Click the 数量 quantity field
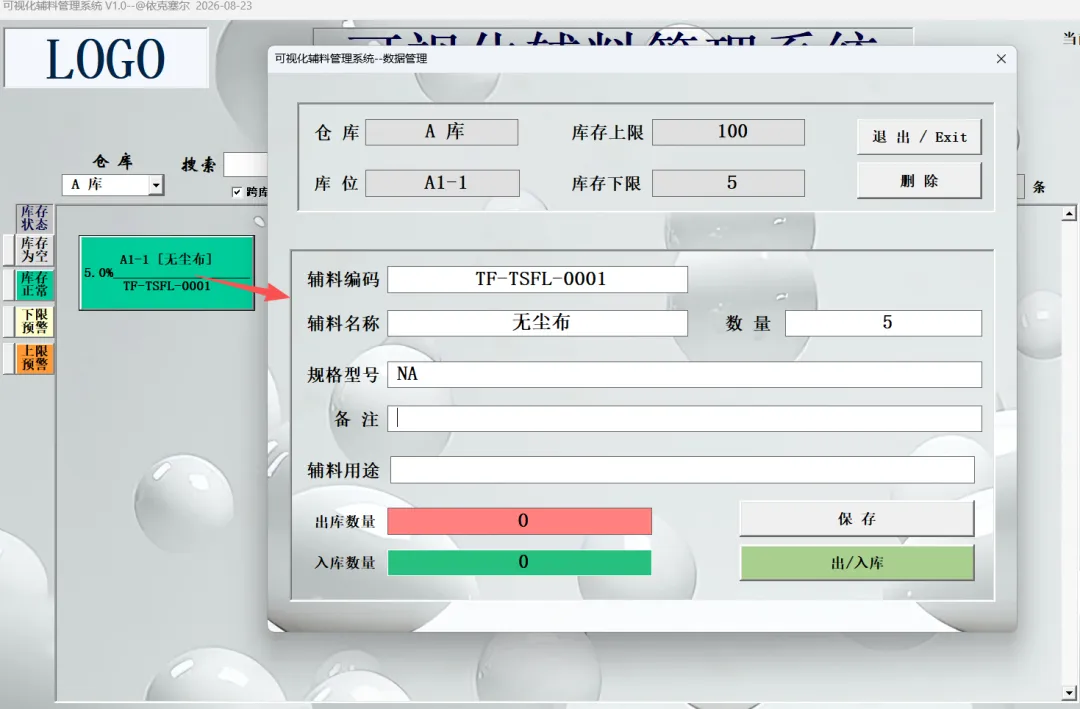 point(883,323)
